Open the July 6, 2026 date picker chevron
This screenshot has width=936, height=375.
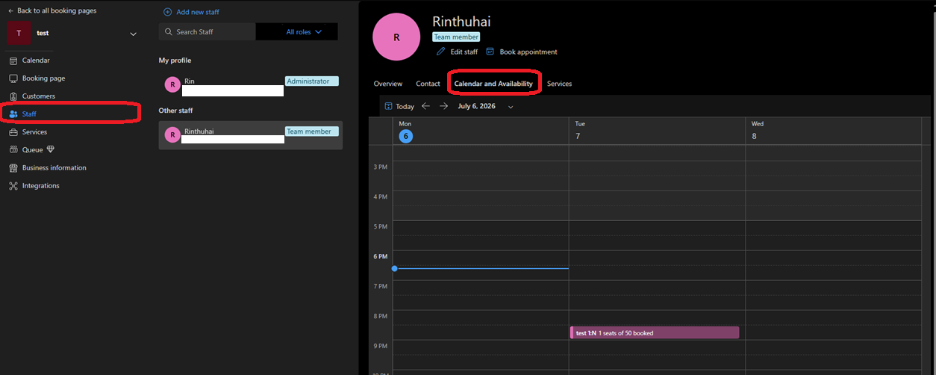(x=510, y=106)
